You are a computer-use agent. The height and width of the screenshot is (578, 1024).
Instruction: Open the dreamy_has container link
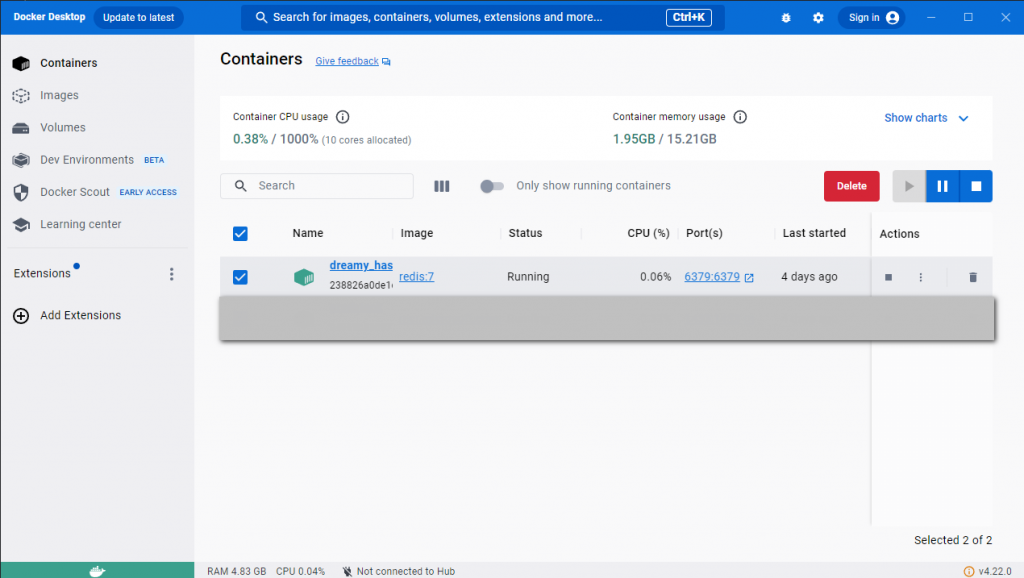click(x=361, y=265)
